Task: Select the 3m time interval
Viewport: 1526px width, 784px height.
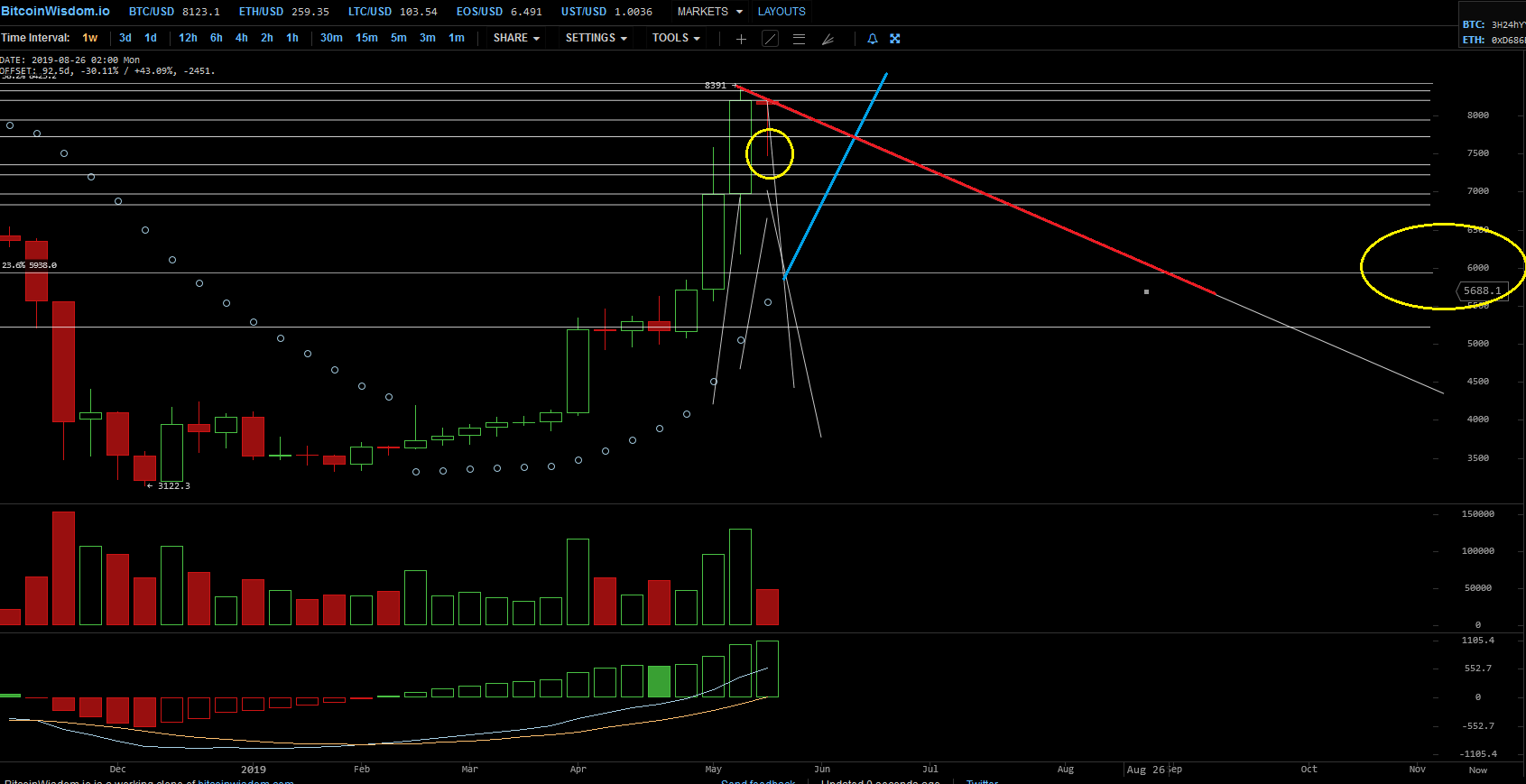Action: coord(428,38)
